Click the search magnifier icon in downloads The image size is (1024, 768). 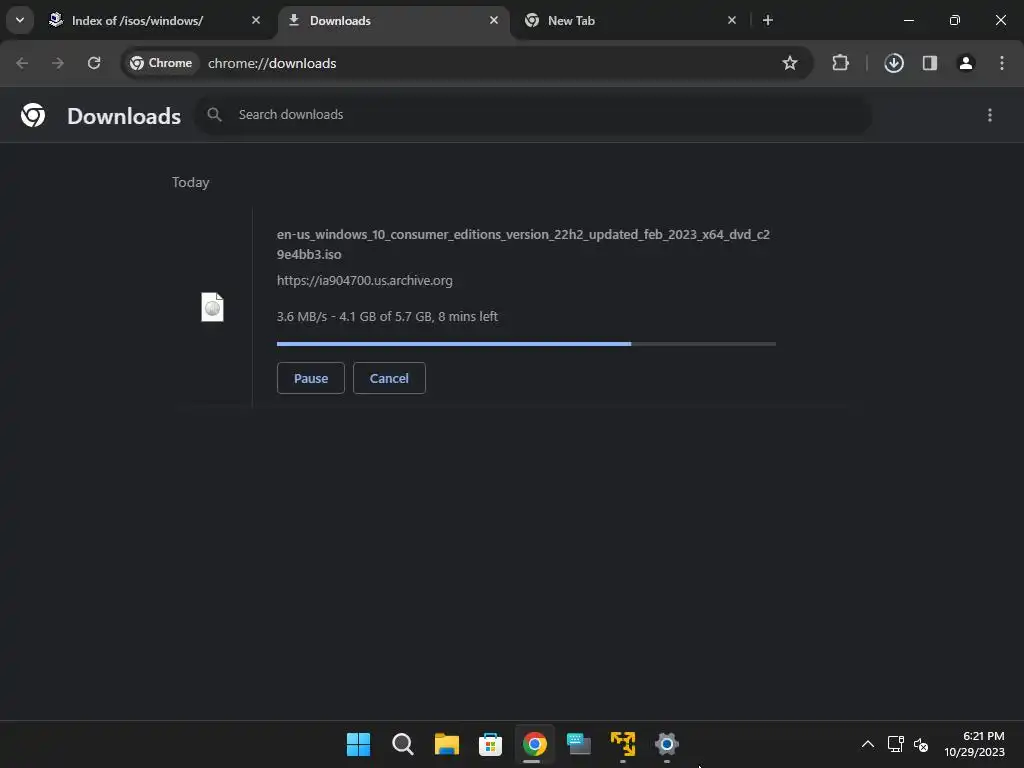(x=214, y=115)
